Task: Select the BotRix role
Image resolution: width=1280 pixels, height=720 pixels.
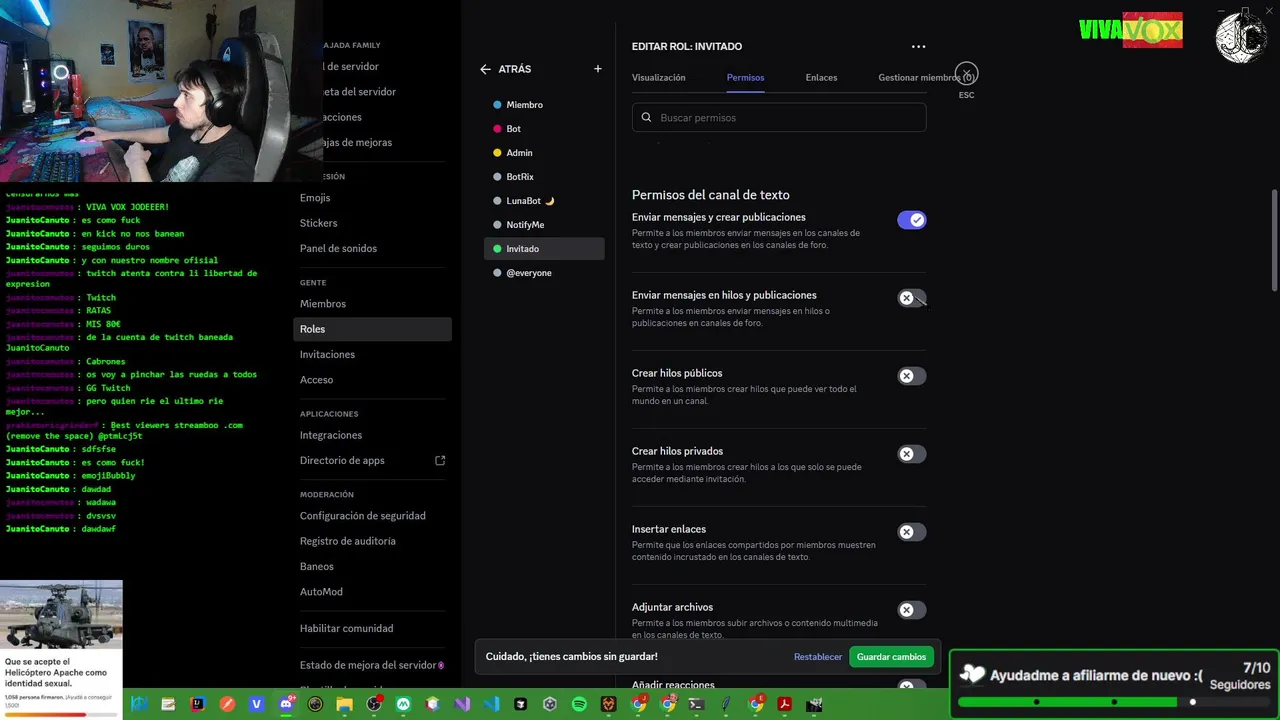Action: tap(544, 177)
